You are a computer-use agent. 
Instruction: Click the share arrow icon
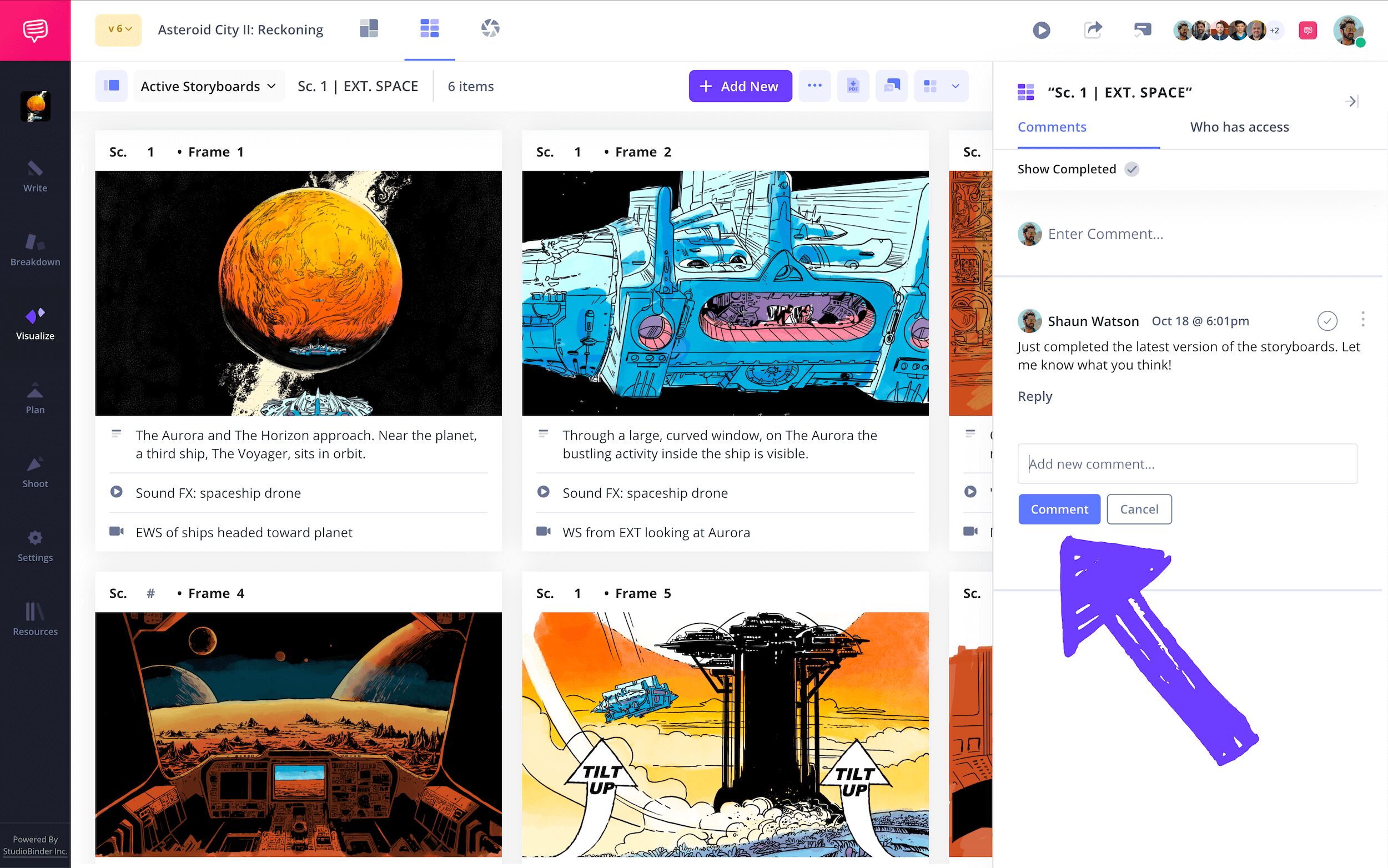click(x=1092, y=30)
